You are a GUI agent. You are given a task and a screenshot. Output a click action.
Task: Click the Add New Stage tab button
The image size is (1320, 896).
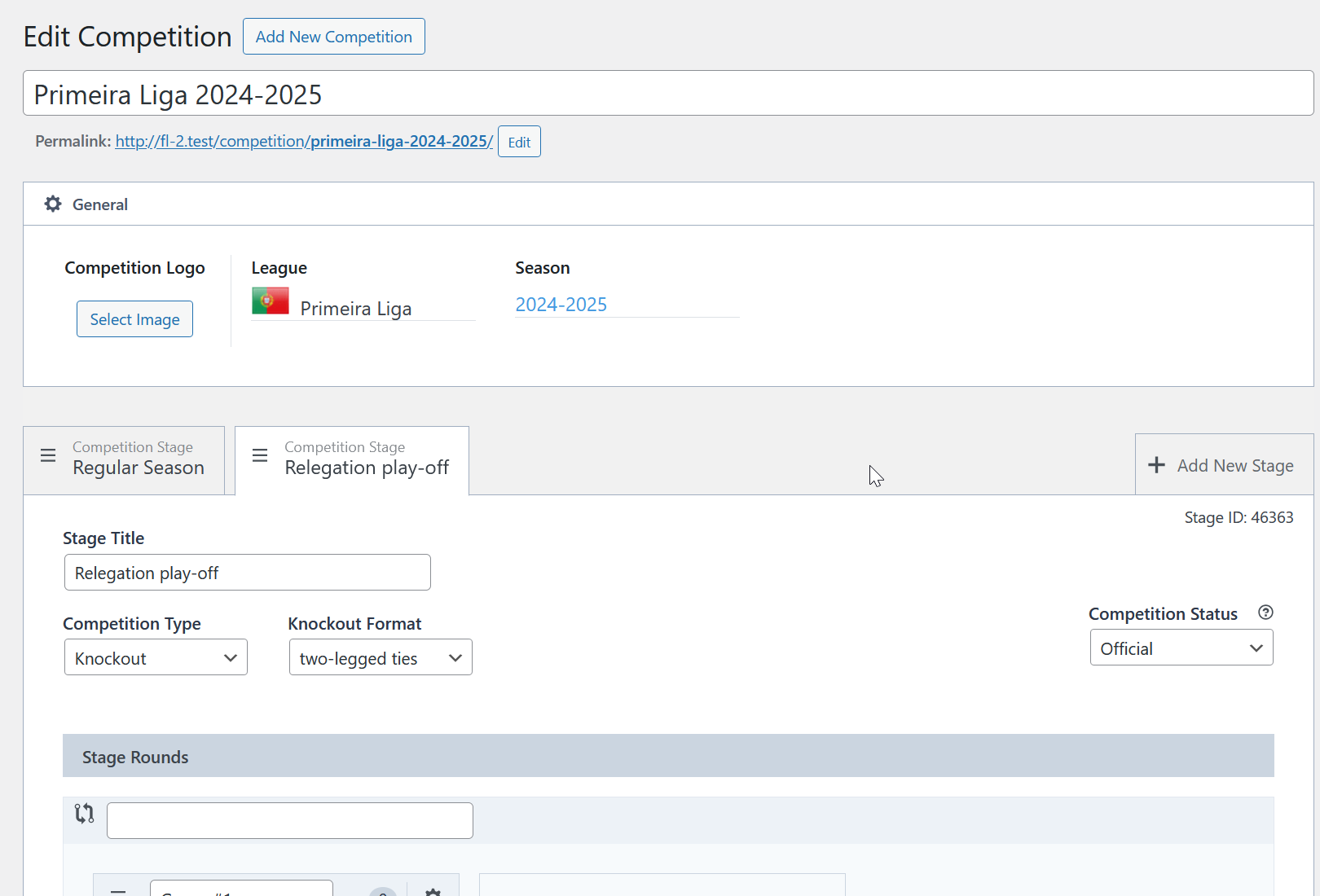tap(1225, 464)
